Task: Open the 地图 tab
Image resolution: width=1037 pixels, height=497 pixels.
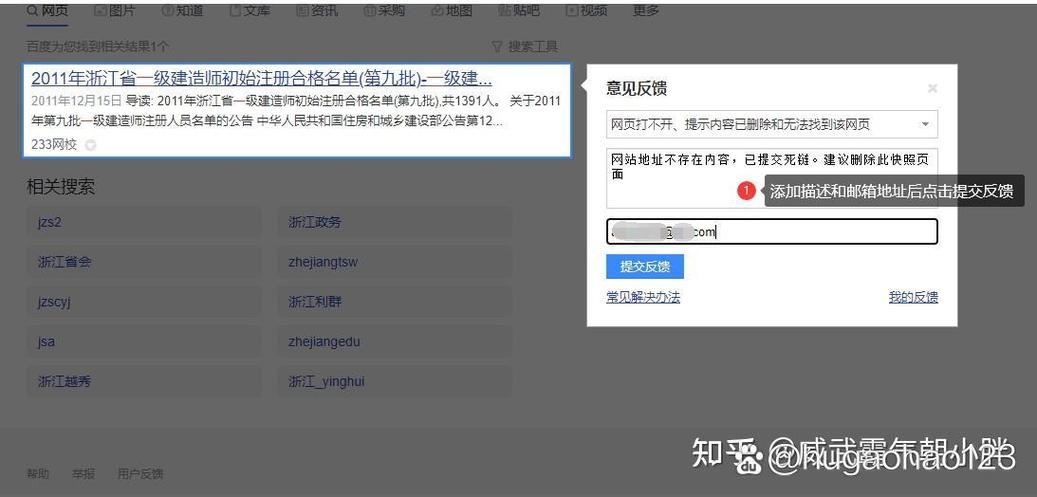Action: tap(452, 11)
